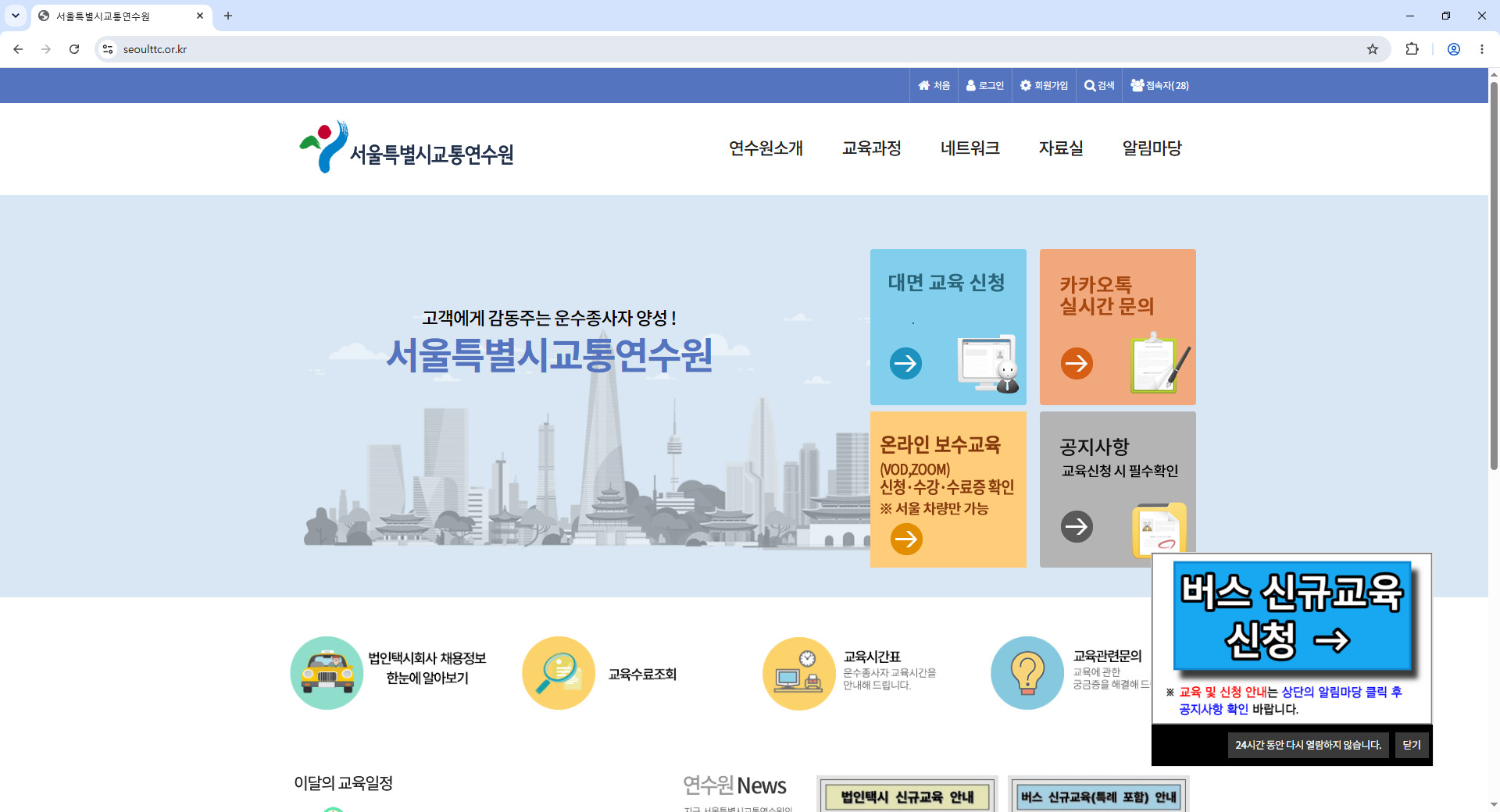Open 회원가입 sign-up link
The height and width of the screenshot is (812, 1500).
[x=1044, y=85]
